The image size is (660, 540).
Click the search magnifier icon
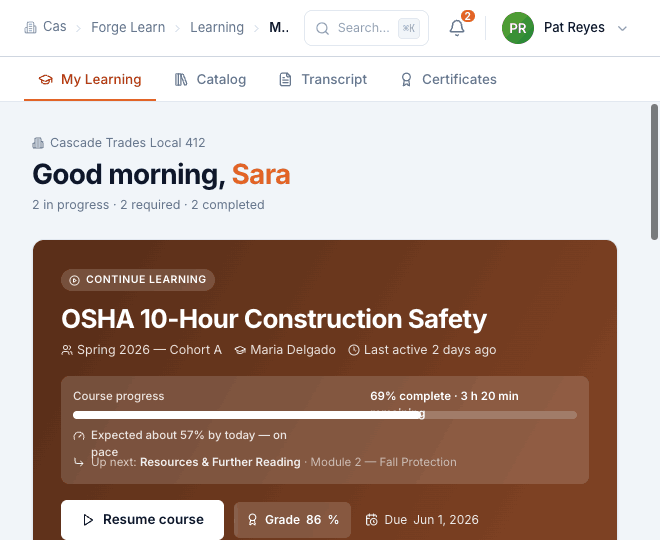pyautogui.click(x=322, y=29)
